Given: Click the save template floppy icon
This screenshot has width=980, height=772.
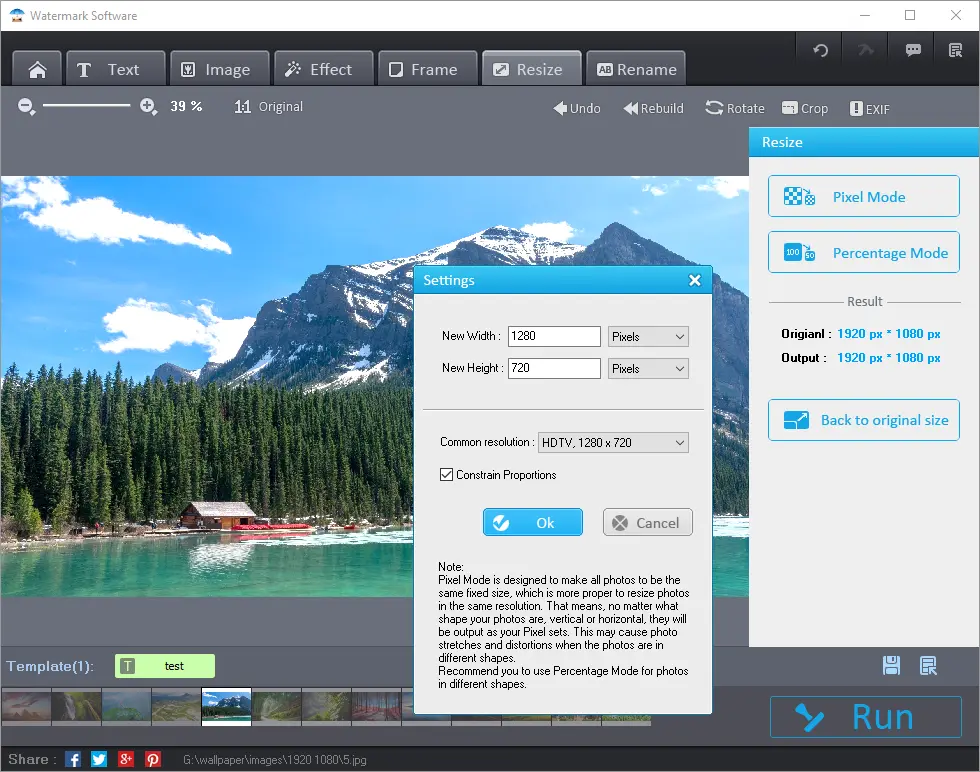Looking at the screenshot, I should tap(891, 666).
